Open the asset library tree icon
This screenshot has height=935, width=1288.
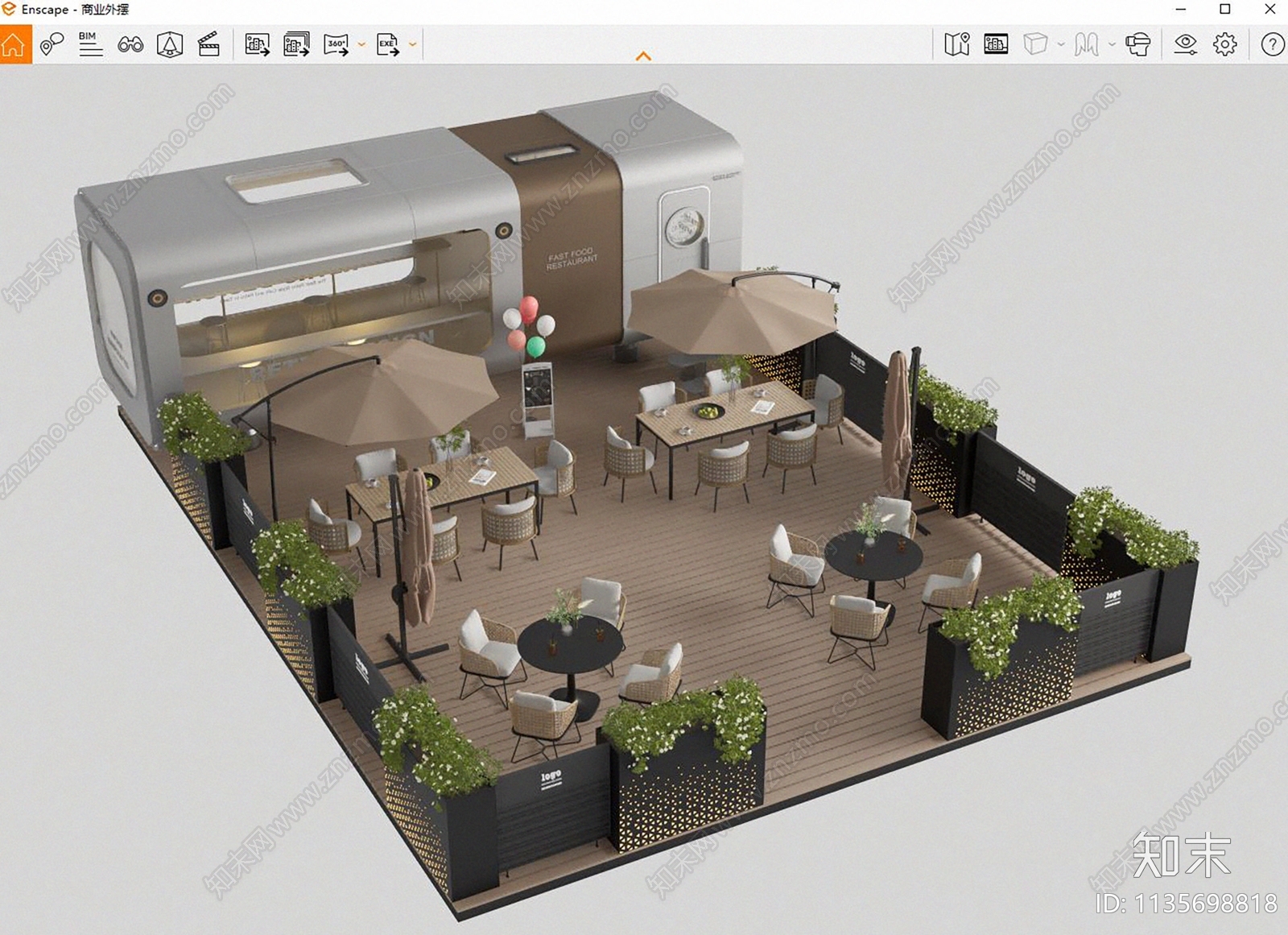pyautogui.click(x=169, y=44)
